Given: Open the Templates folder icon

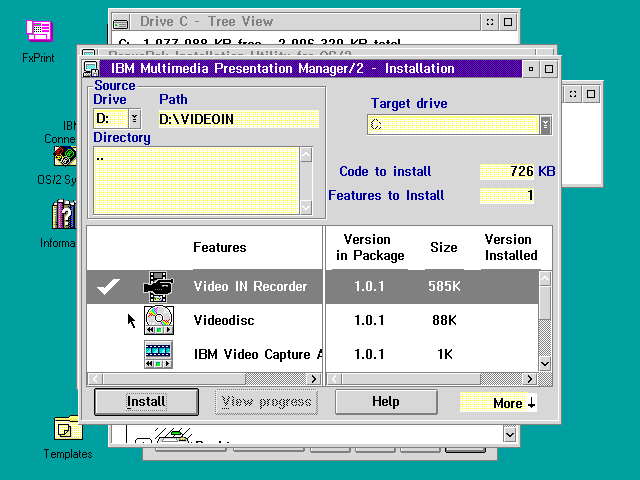Looking at the screenshot, I should click(68, 428).
